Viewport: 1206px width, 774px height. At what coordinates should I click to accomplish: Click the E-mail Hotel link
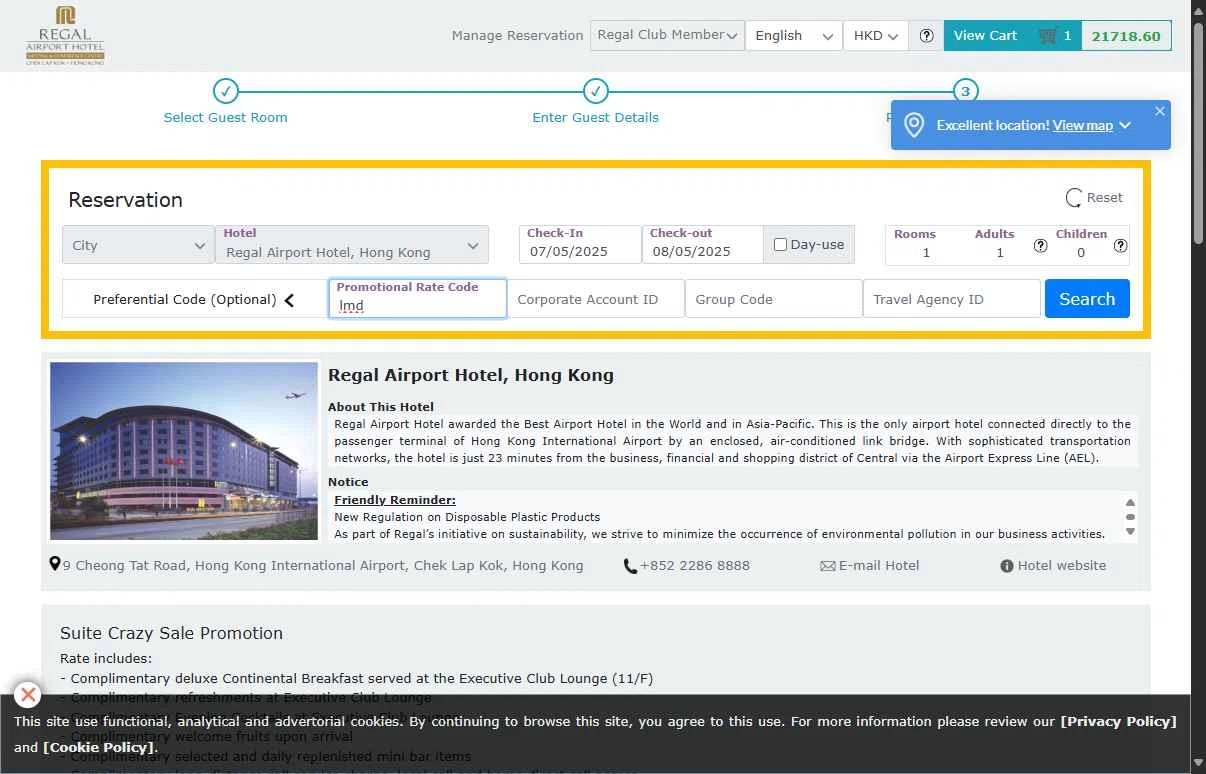click(879, 565)
